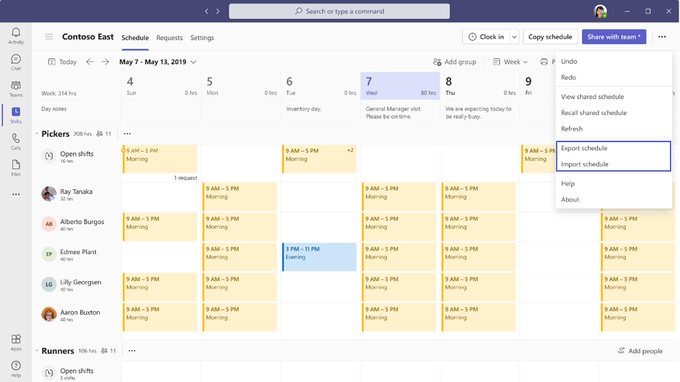Image resolution: width=680 pixels, height=382 pixels.
Task: Open Runners group options ellipsis
Action: 132,350
